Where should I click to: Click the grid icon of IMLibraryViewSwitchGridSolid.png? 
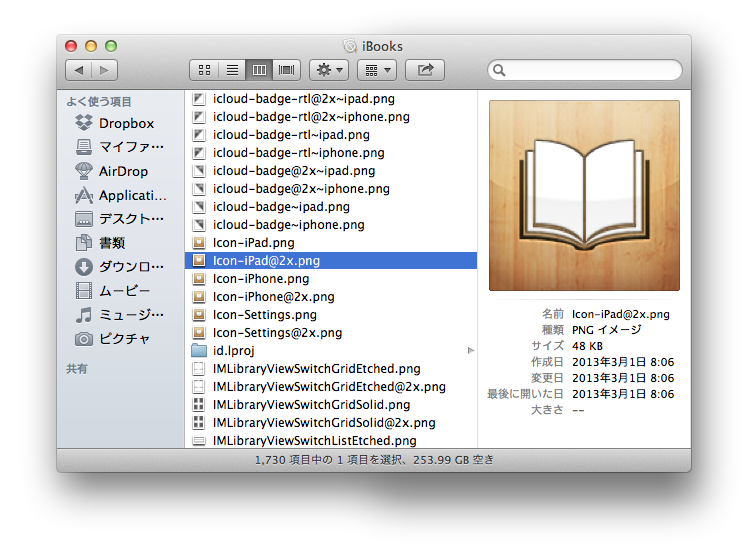tap(198, 405)
